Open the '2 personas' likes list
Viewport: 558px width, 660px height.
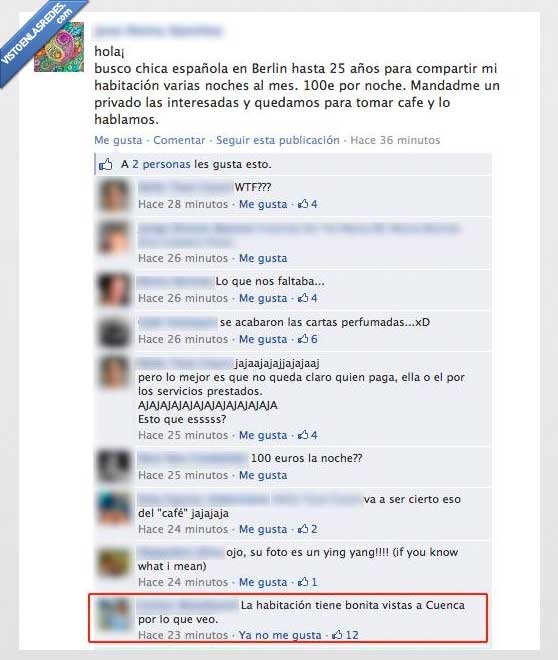161,164
